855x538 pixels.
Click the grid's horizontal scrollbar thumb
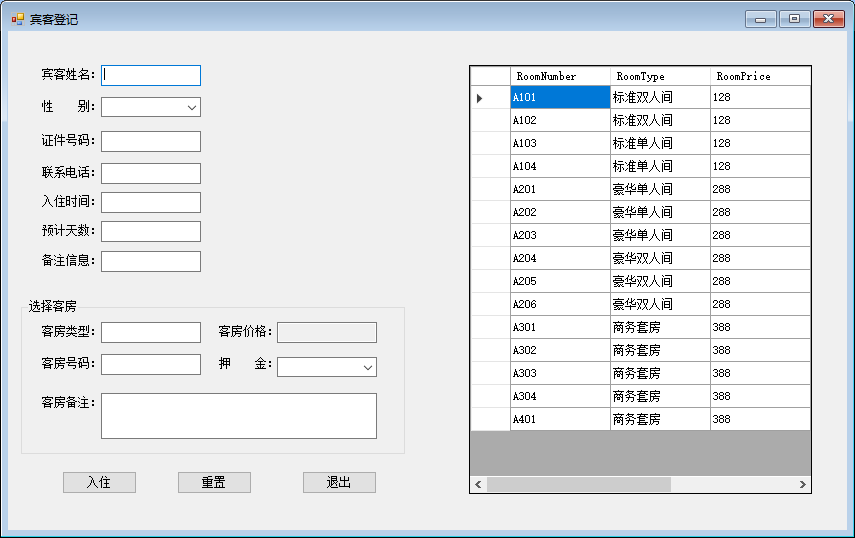pyautogui.click(x=579, y=484)
